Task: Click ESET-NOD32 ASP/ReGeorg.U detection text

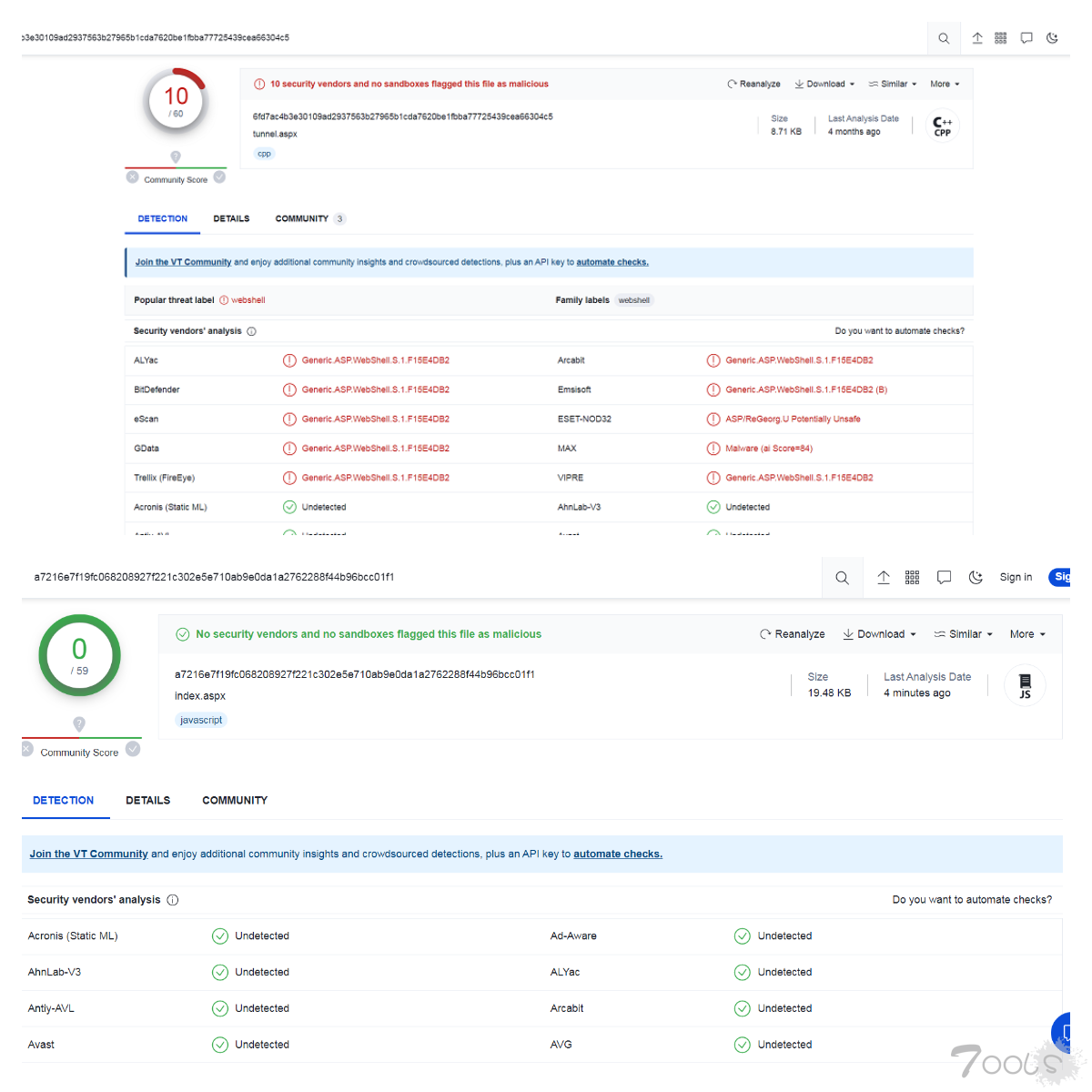Action: point(793,420)
